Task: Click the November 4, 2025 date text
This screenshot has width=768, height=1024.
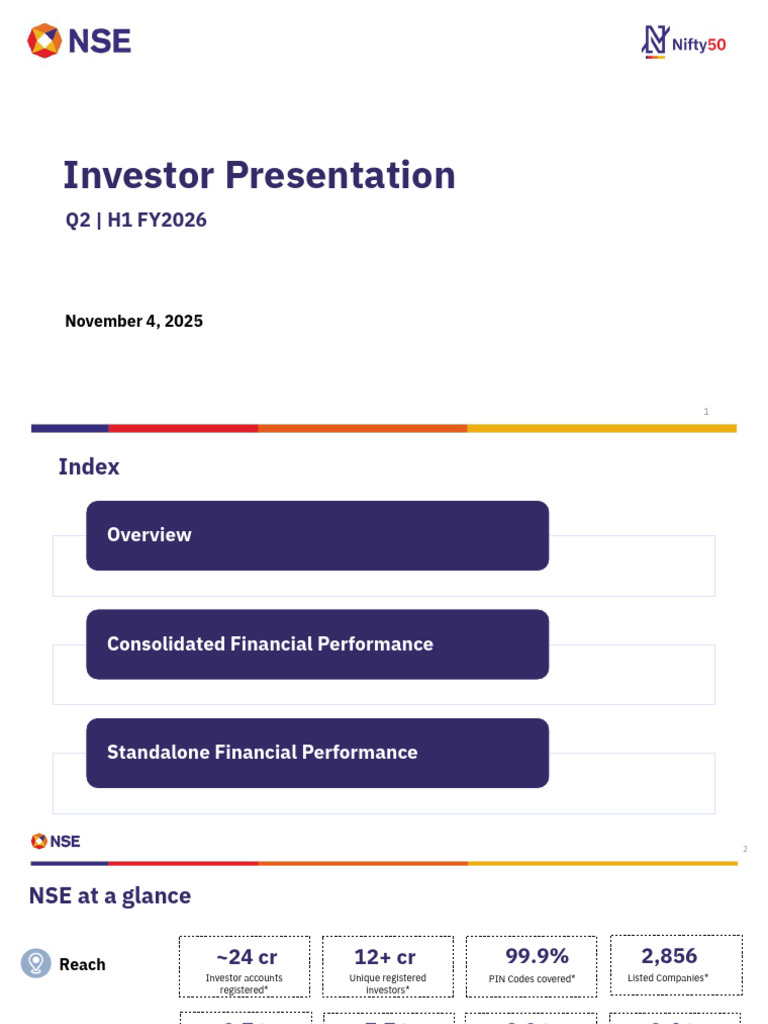Action: pos(134,321)
